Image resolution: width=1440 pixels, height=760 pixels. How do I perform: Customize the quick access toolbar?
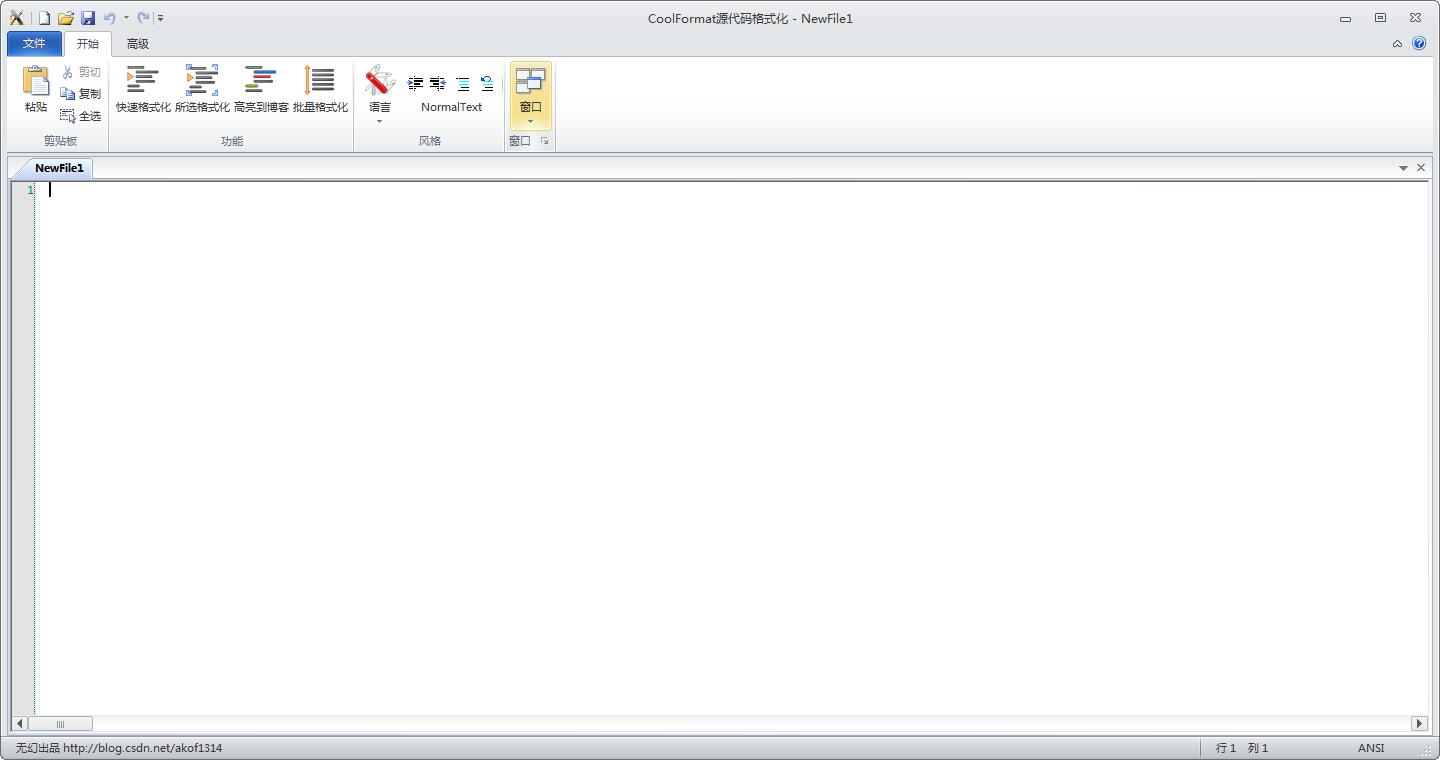tap(161, 18)
